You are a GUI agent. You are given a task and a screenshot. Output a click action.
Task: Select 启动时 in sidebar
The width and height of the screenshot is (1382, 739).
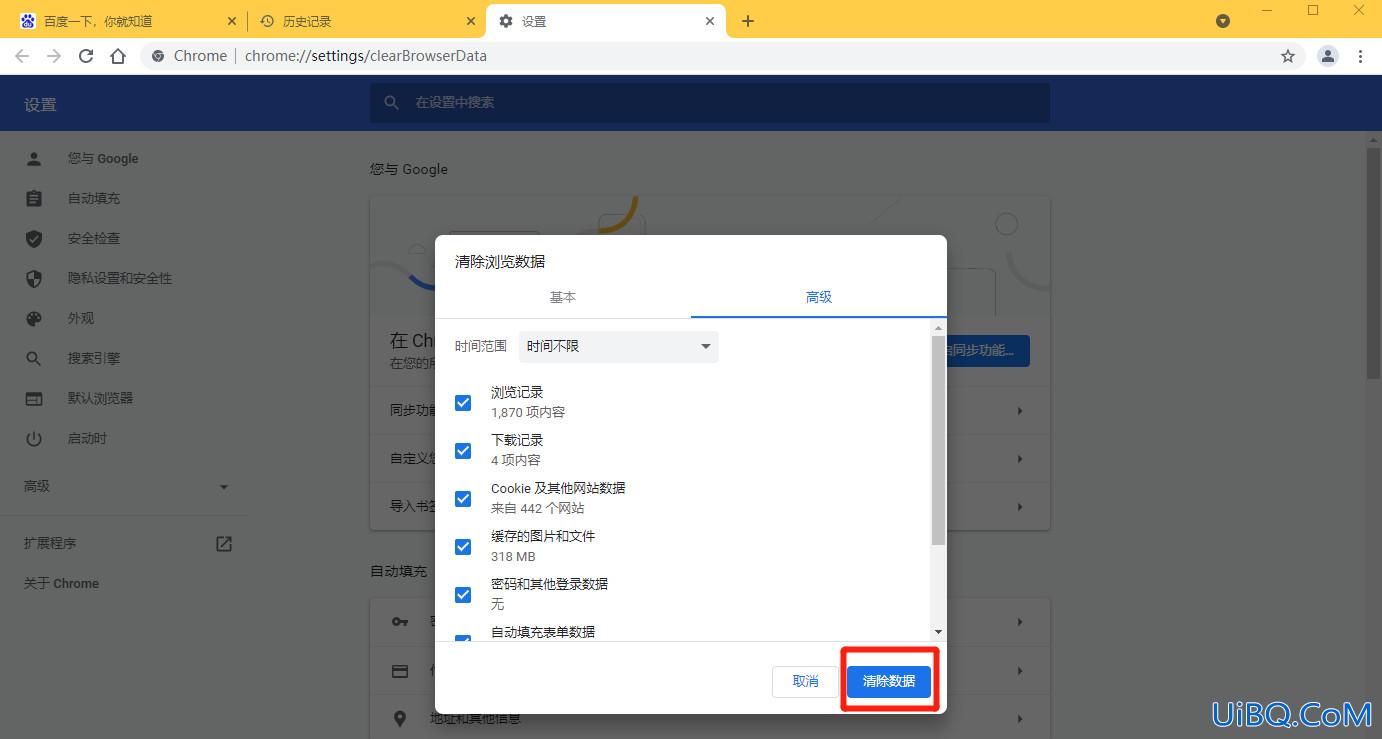(87, 438)
